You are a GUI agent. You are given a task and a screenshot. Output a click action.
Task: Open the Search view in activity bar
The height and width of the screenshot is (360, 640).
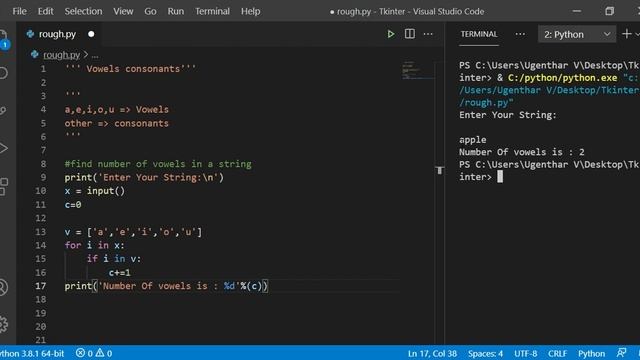[x=3, y=73]
